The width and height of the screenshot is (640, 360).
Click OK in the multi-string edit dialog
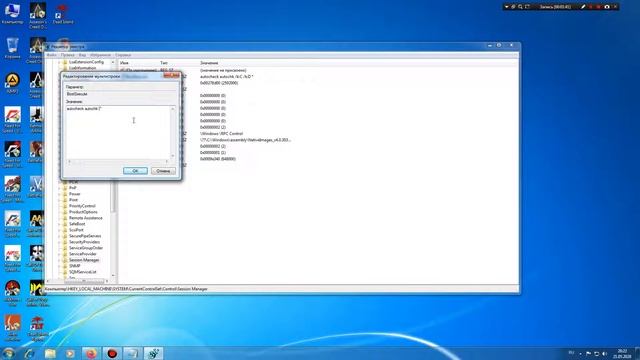click(x=135, y=171)
